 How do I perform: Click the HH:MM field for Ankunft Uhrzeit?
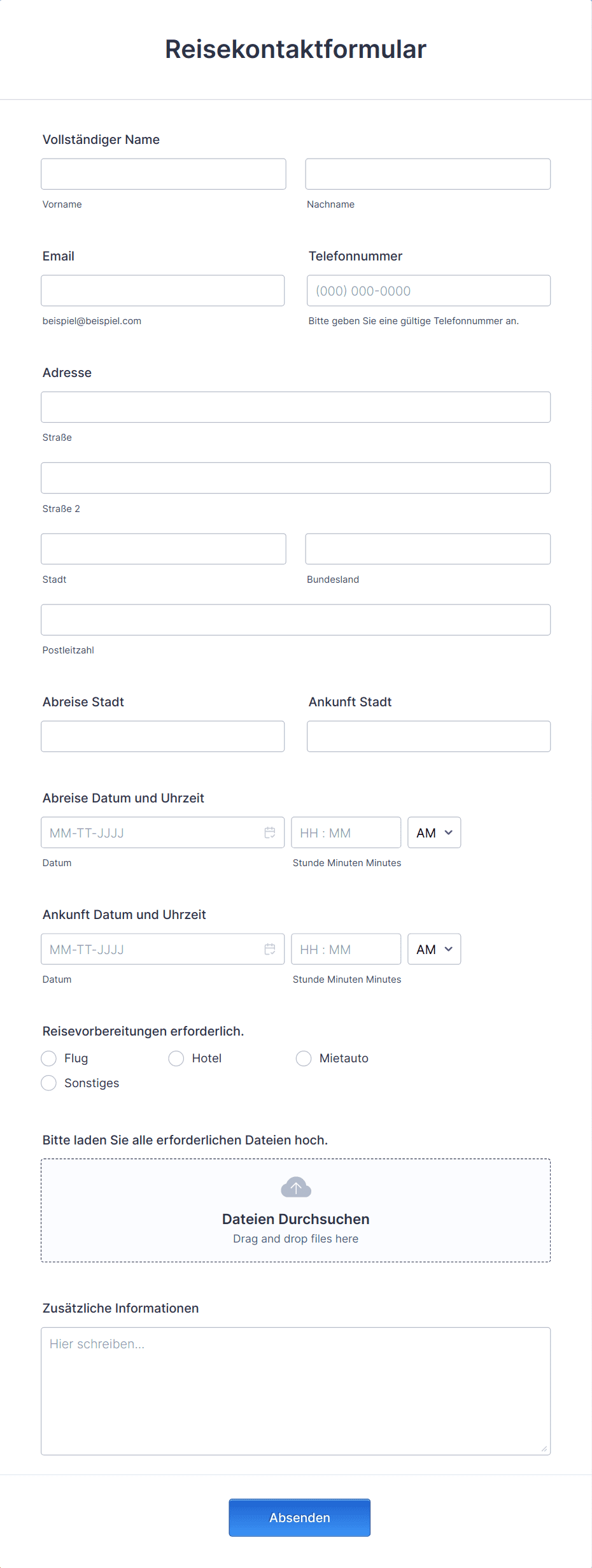[346, 948]
